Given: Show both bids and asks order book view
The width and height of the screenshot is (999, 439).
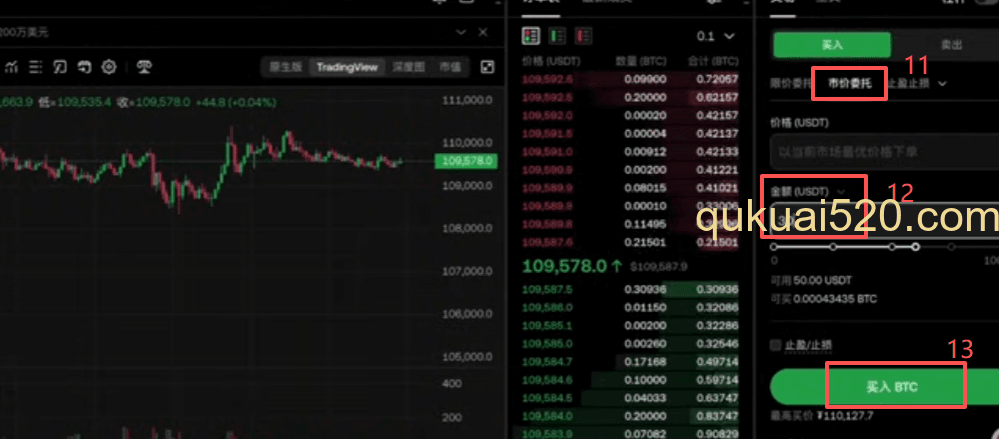Looking at the screenshot, I should click(530, 36).
